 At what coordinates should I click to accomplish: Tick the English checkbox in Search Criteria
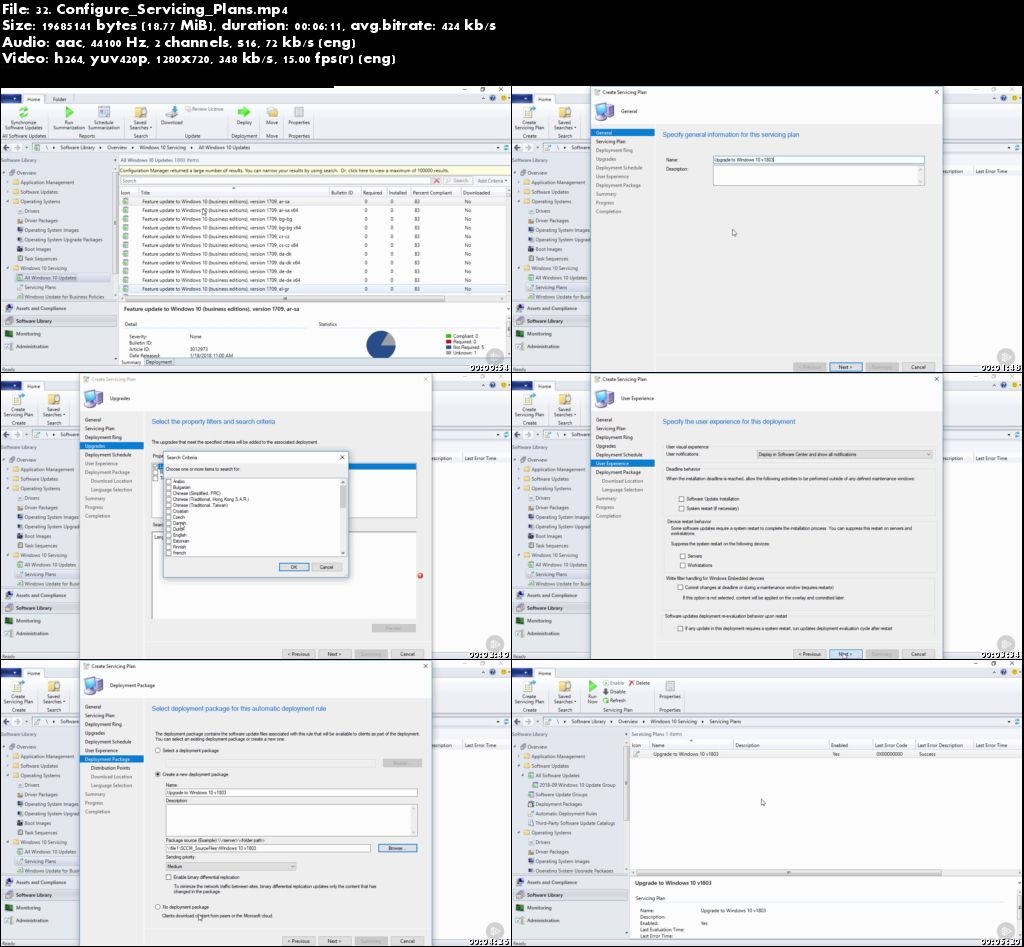coord(168,535)
